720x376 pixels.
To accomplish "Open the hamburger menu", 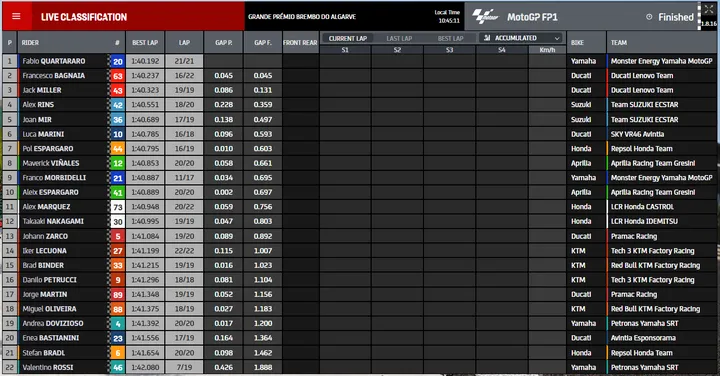I will click(x=16, y=17).
